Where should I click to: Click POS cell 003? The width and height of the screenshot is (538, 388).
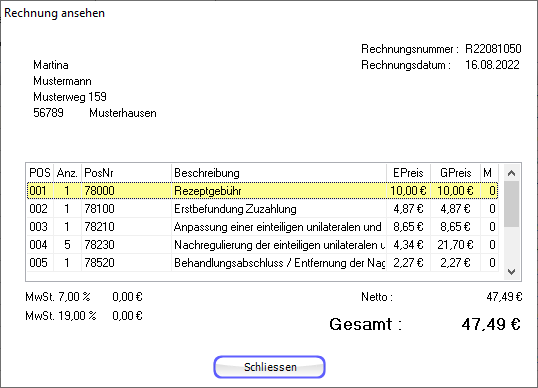pyautogui.click(x=38, y=227)
